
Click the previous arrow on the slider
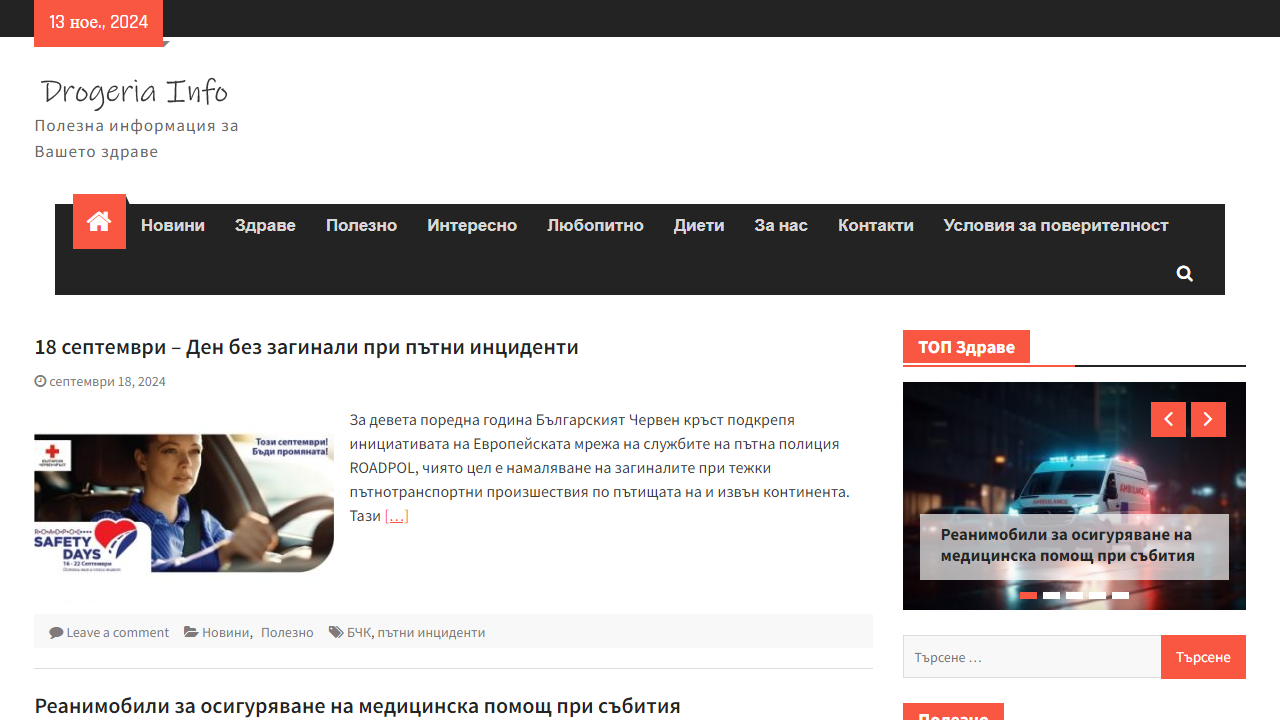[x=1168, y=419]
